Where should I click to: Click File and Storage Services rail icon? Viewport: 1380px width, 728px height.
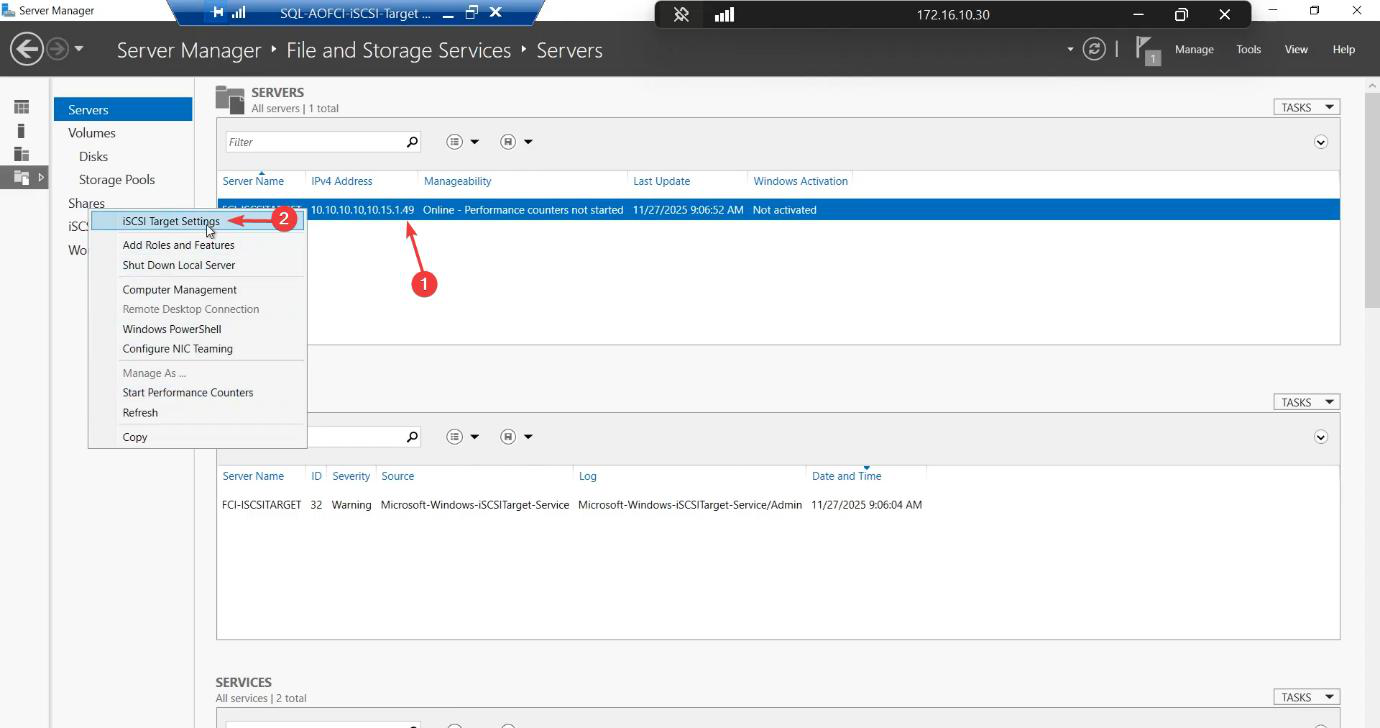click(x=21, y=177)
